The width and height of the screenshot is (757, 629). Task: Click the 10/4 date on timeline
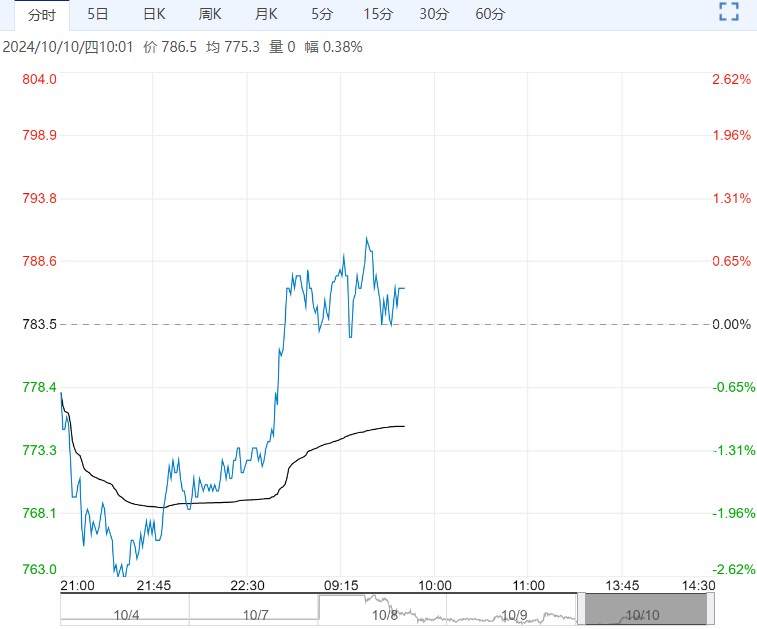point(126,615)
